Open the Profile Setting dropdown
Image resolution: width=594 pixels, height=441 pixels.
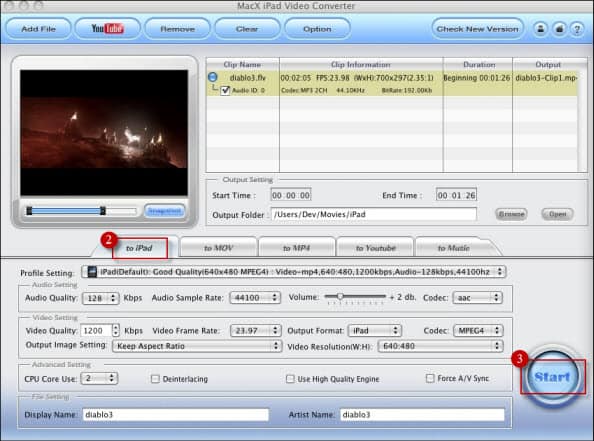tap(294, 272)
